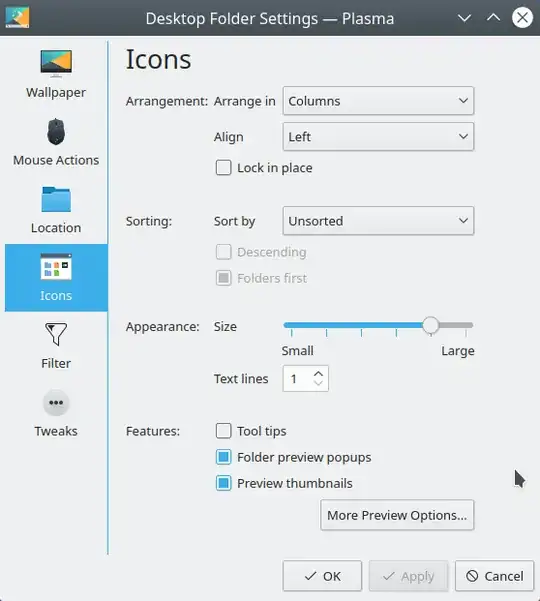Click the Small size label
The image size is (540, 601).
click(297, 351)
